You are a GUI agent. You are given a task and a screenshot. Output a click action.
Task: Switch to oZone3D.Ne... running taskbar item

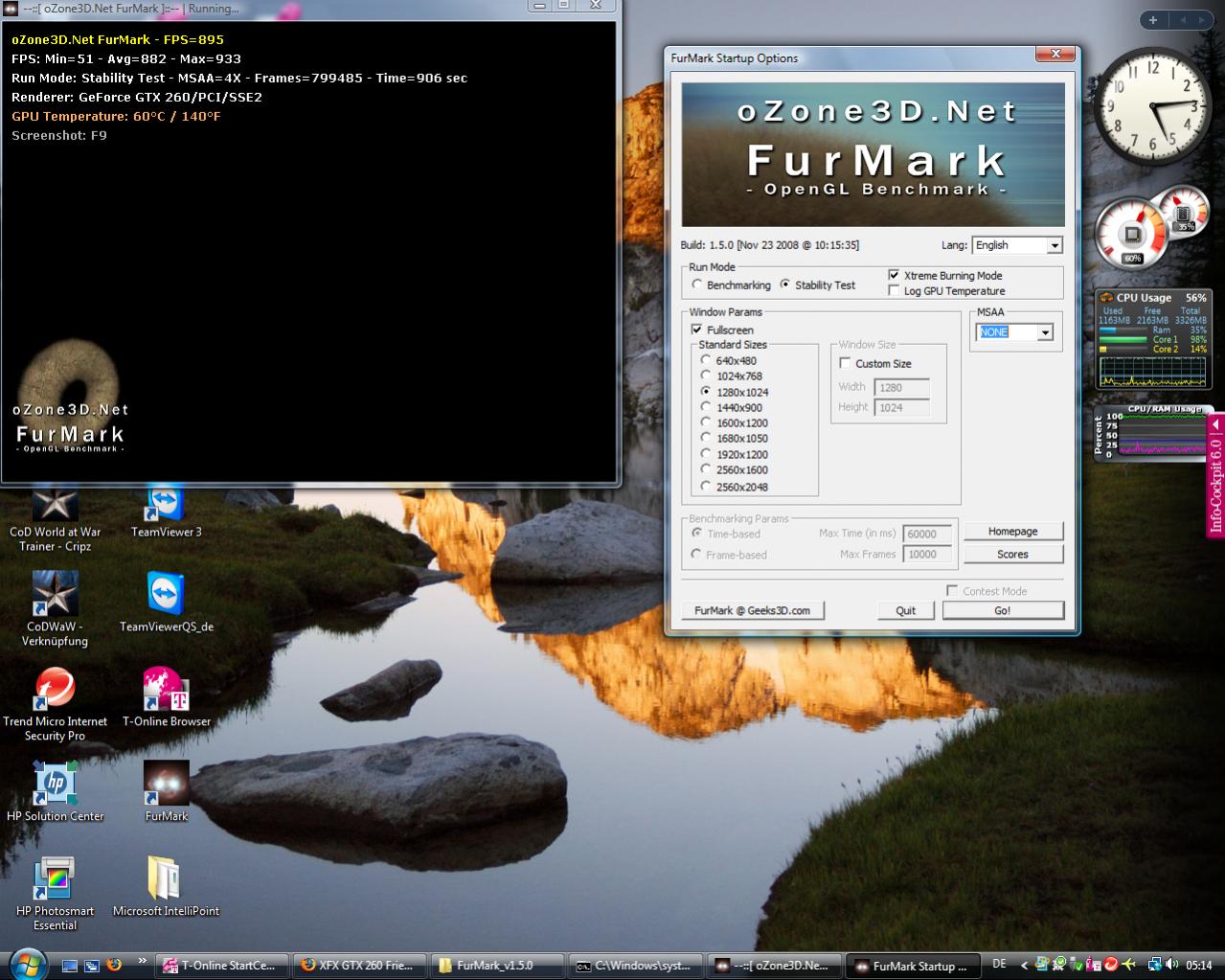coord(774,965)
